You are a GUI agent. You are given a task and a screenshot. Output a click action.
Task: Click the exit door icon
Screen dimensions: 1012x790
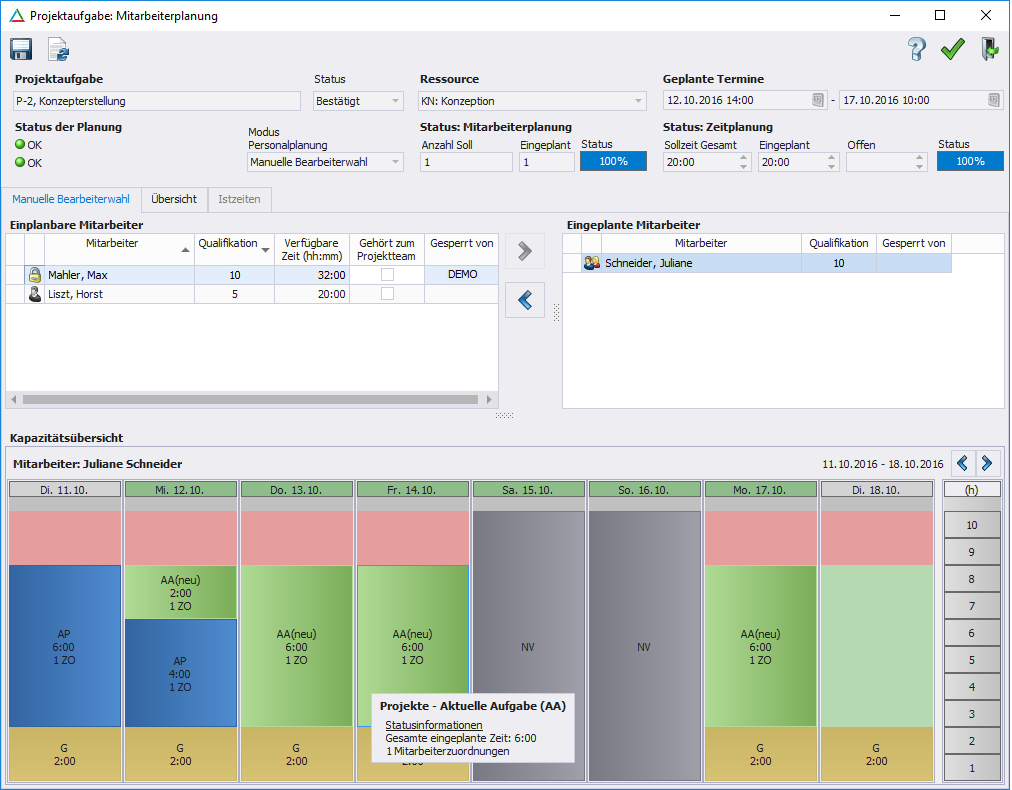click(989, 50)
